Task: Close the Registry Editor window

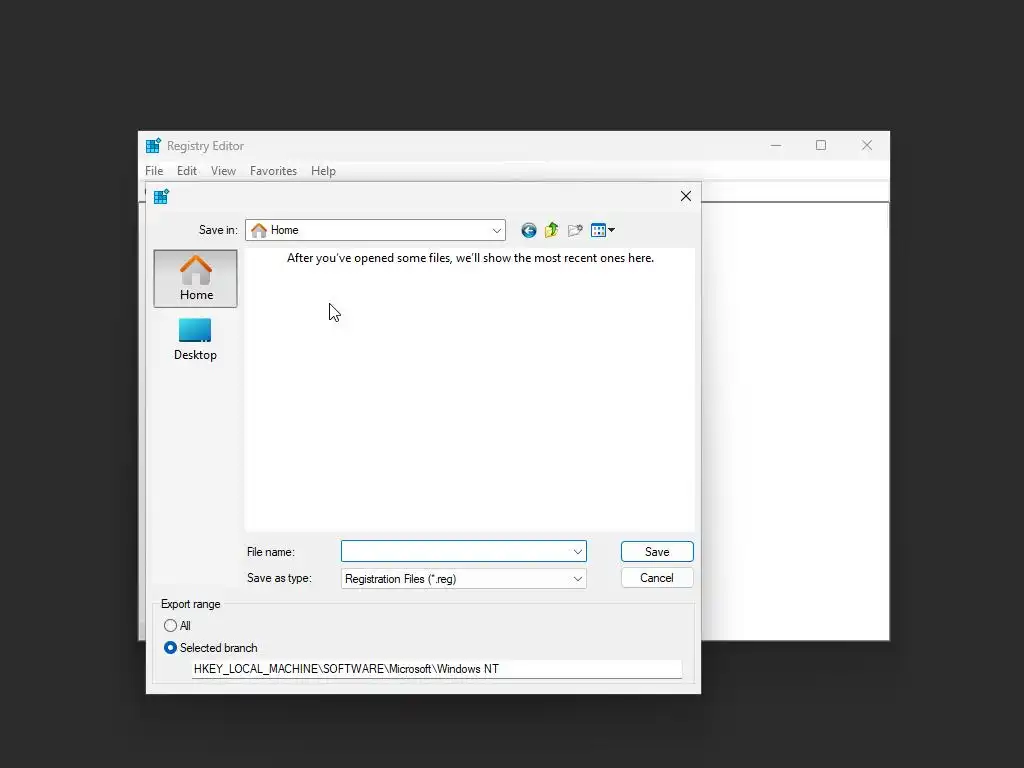Action: click(x=867, y=146)
